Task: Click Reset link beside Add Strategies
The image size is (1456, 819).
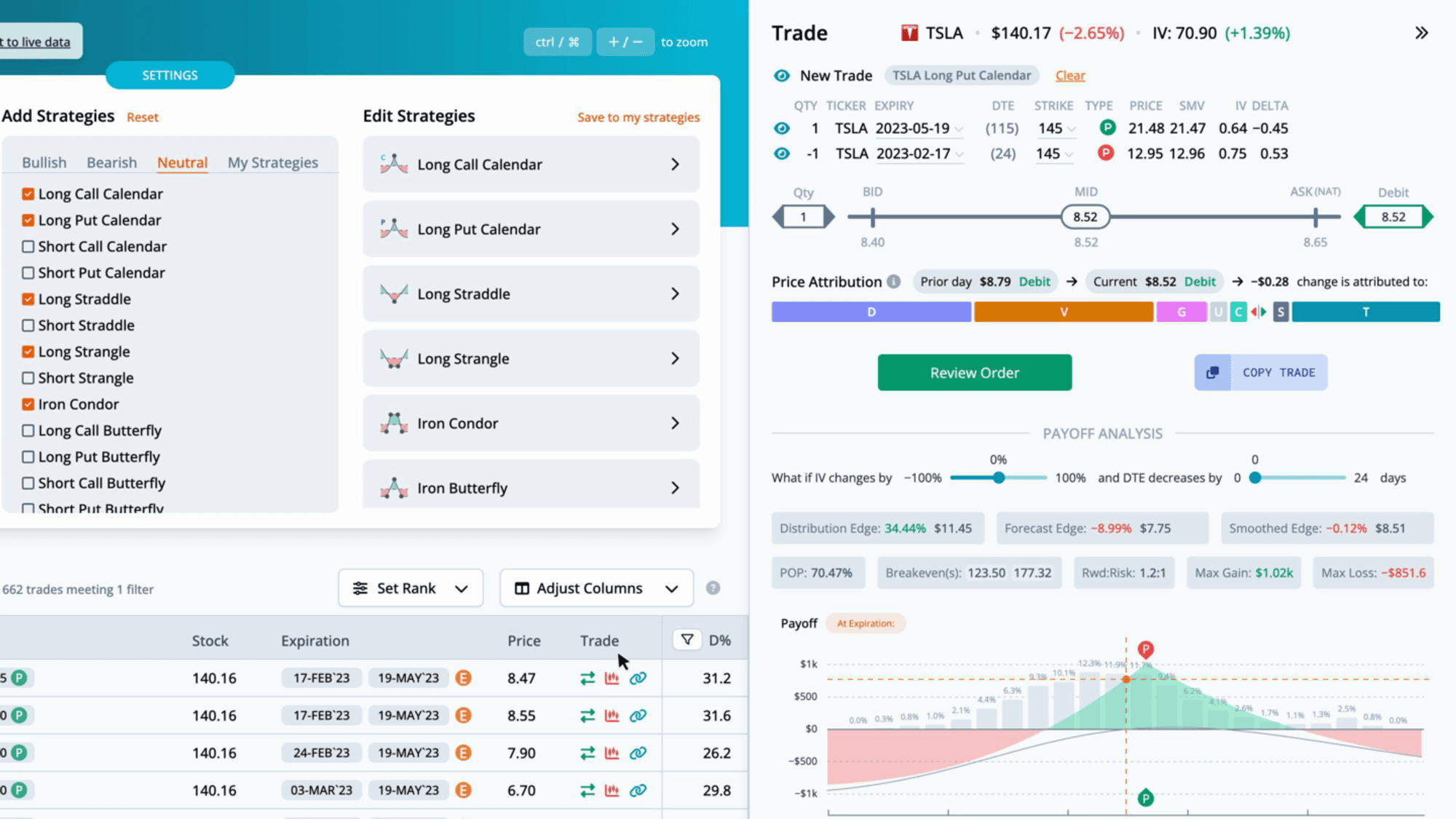Action: click(x=142, y=117)
